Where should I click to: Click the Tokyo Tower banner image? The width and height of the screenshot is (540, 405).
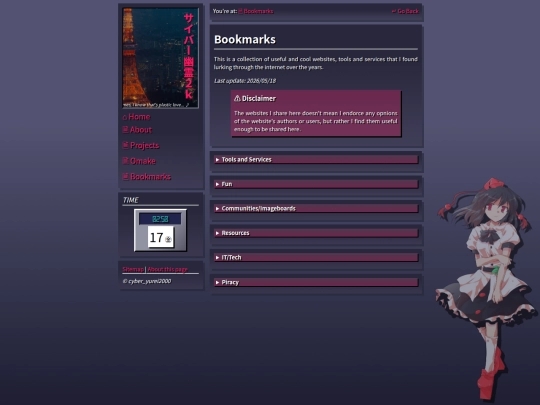click(x=160, y=58)
